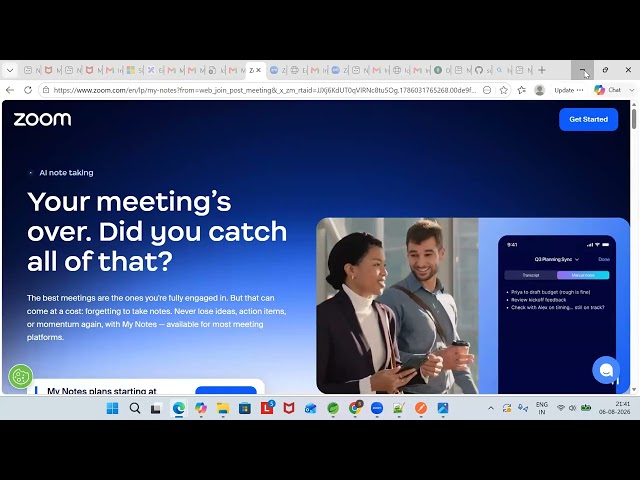Click the battery icon in system tray
Viewport: 640px width, 480px height.
tap(586, 408)
